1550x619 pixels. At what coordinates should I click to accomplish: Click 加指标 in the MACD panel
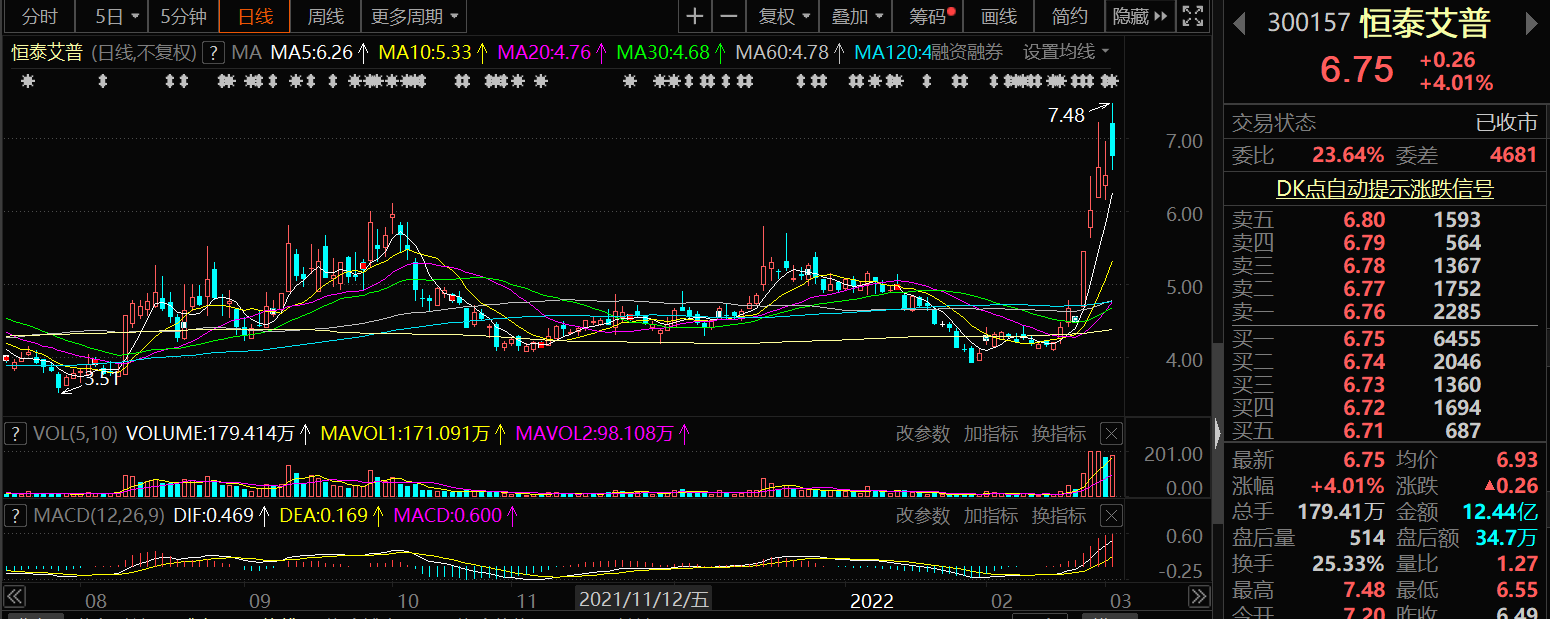(x=990, y=516)
